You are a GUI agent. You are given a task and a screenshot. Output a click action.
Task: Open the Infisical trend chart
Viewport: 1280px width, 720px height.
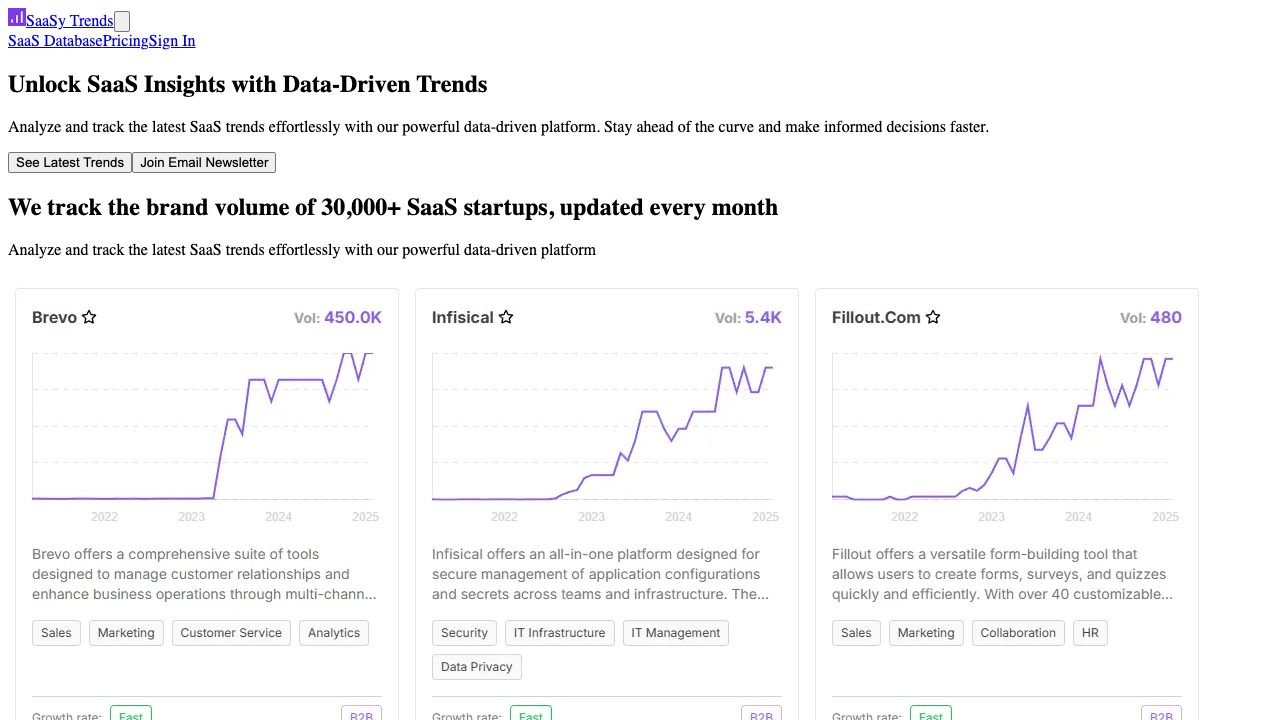coord(602,430)
